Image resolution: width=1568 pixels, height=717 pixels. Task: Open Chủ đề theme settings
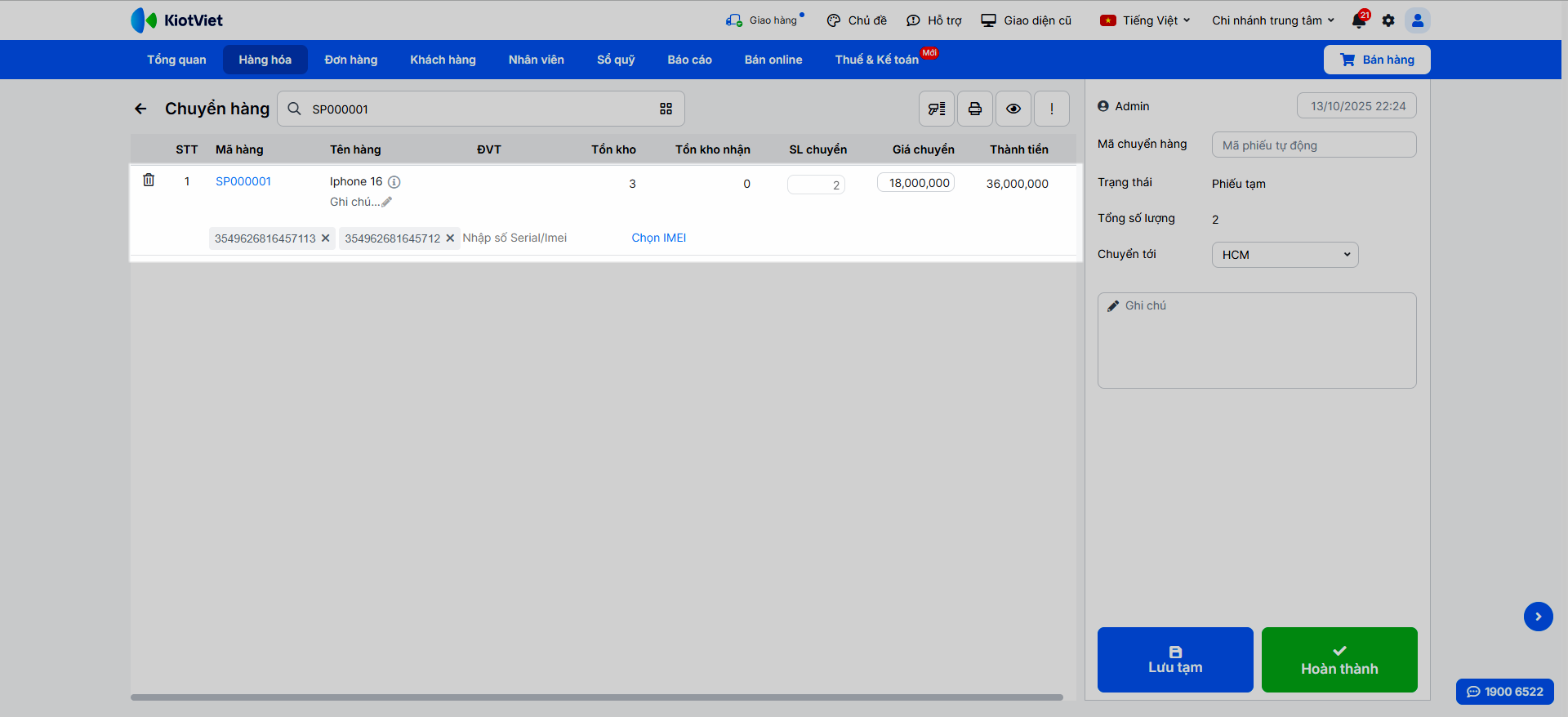tap(857, 20)
